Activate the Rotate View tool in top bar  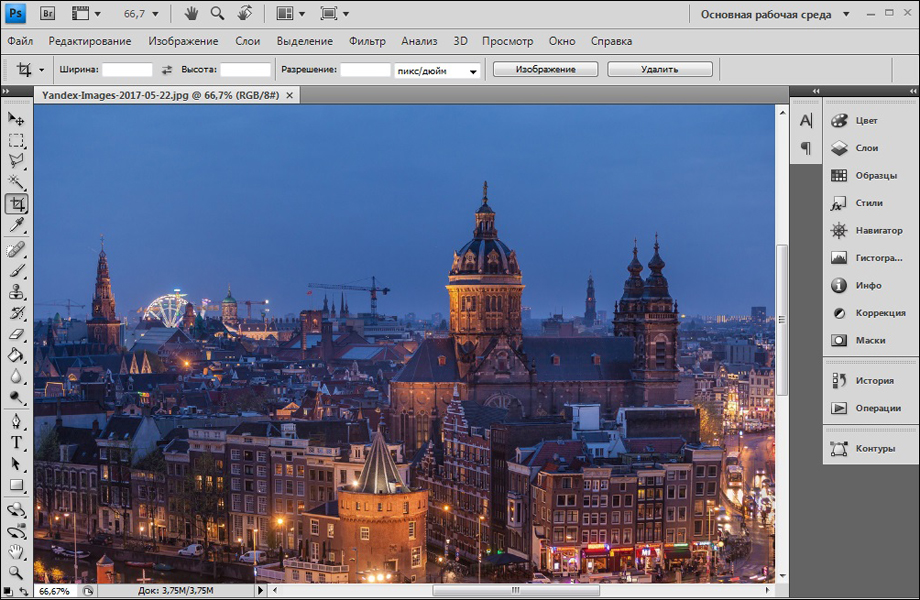(x=244, y=14)
